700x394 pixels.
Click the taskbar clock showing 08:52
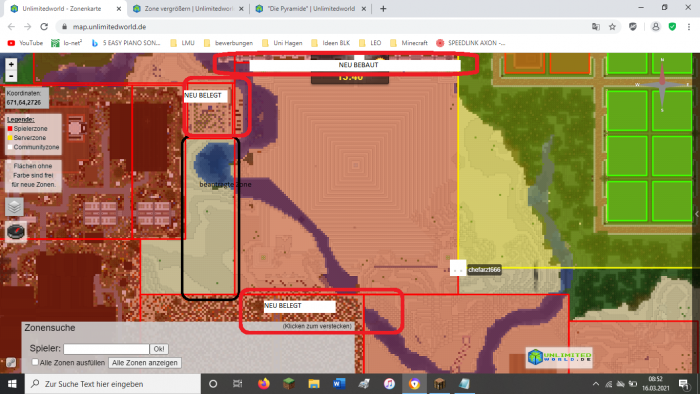(x=655, y=384)
